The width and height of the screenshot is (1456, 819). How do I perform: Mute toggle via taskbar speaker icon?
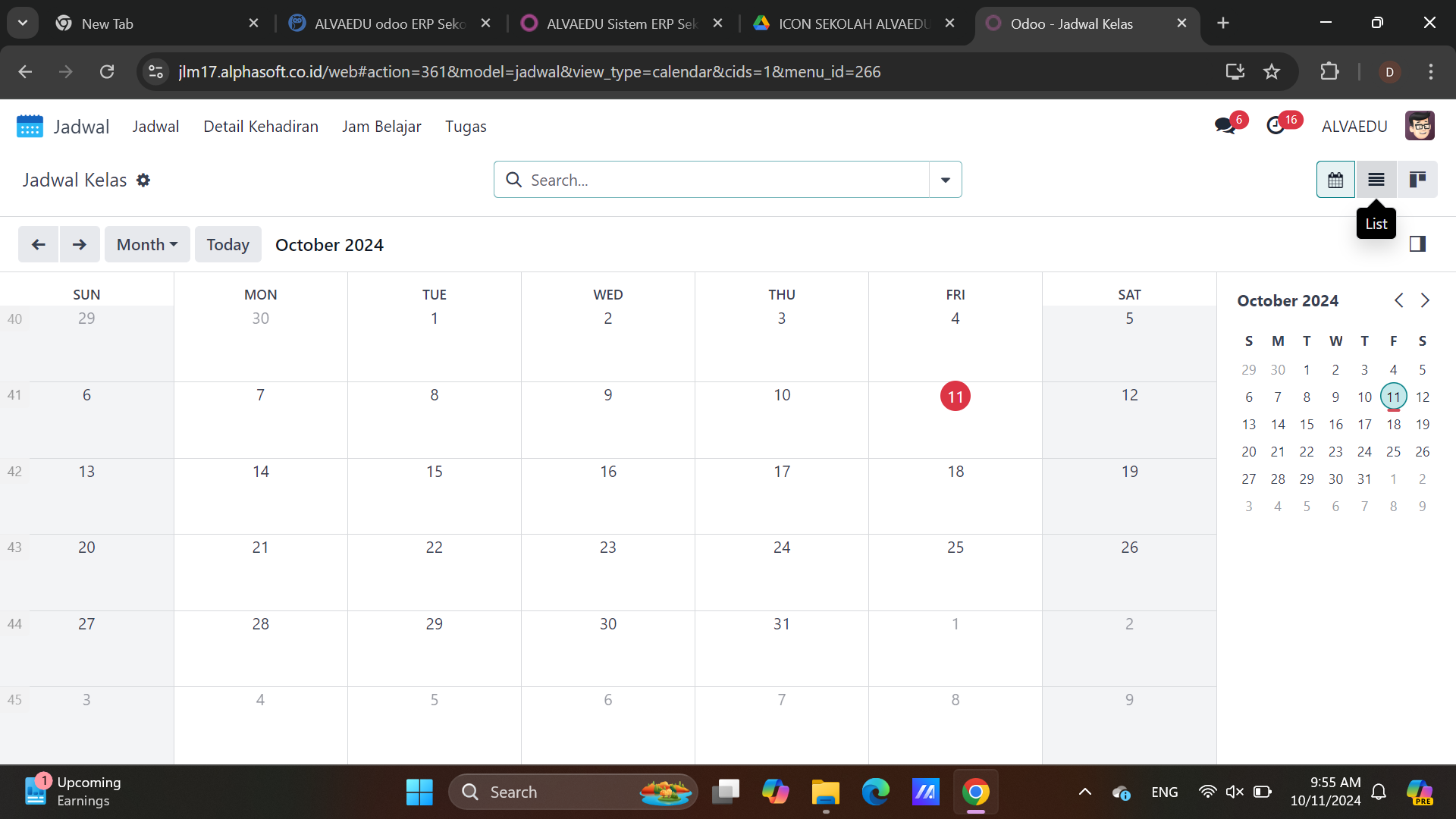pos(1234,792)
